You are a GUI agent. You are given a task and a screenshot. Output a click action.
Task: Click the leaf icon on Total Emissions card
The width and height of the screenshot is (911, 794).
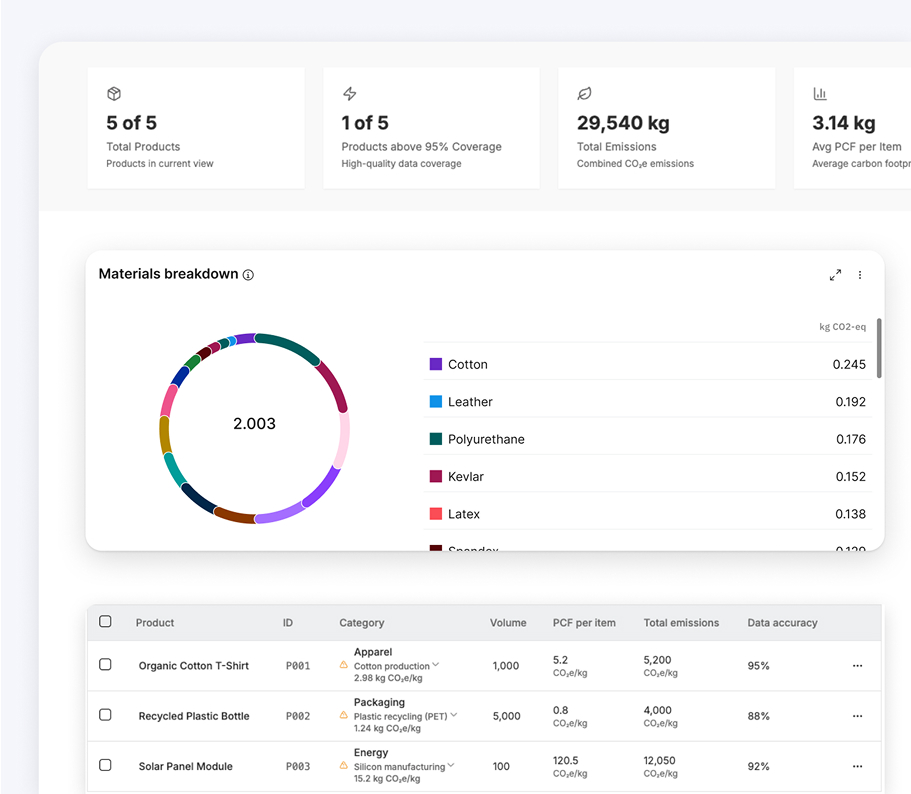[584, 94]
